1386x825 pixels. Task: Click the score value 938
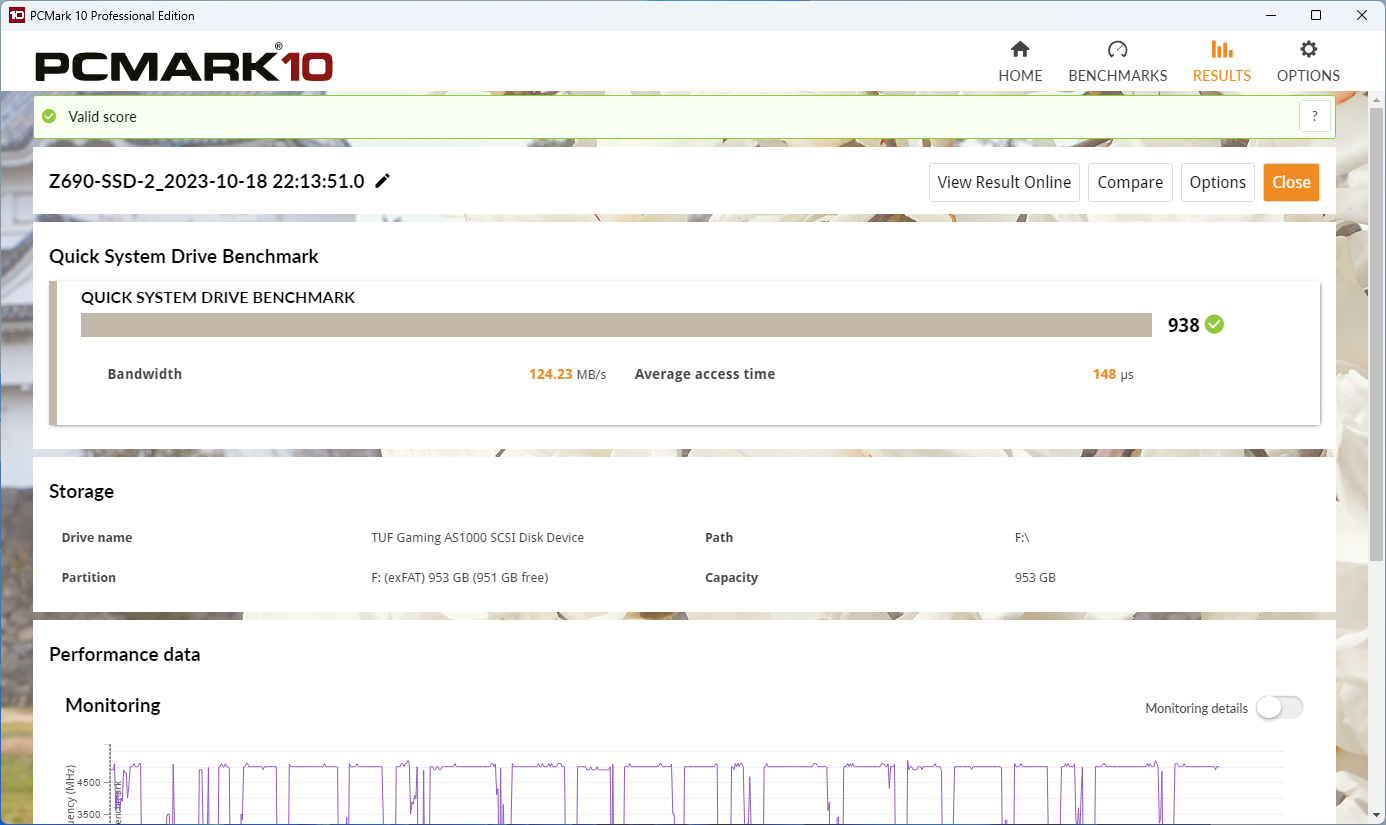[1183, 325]
